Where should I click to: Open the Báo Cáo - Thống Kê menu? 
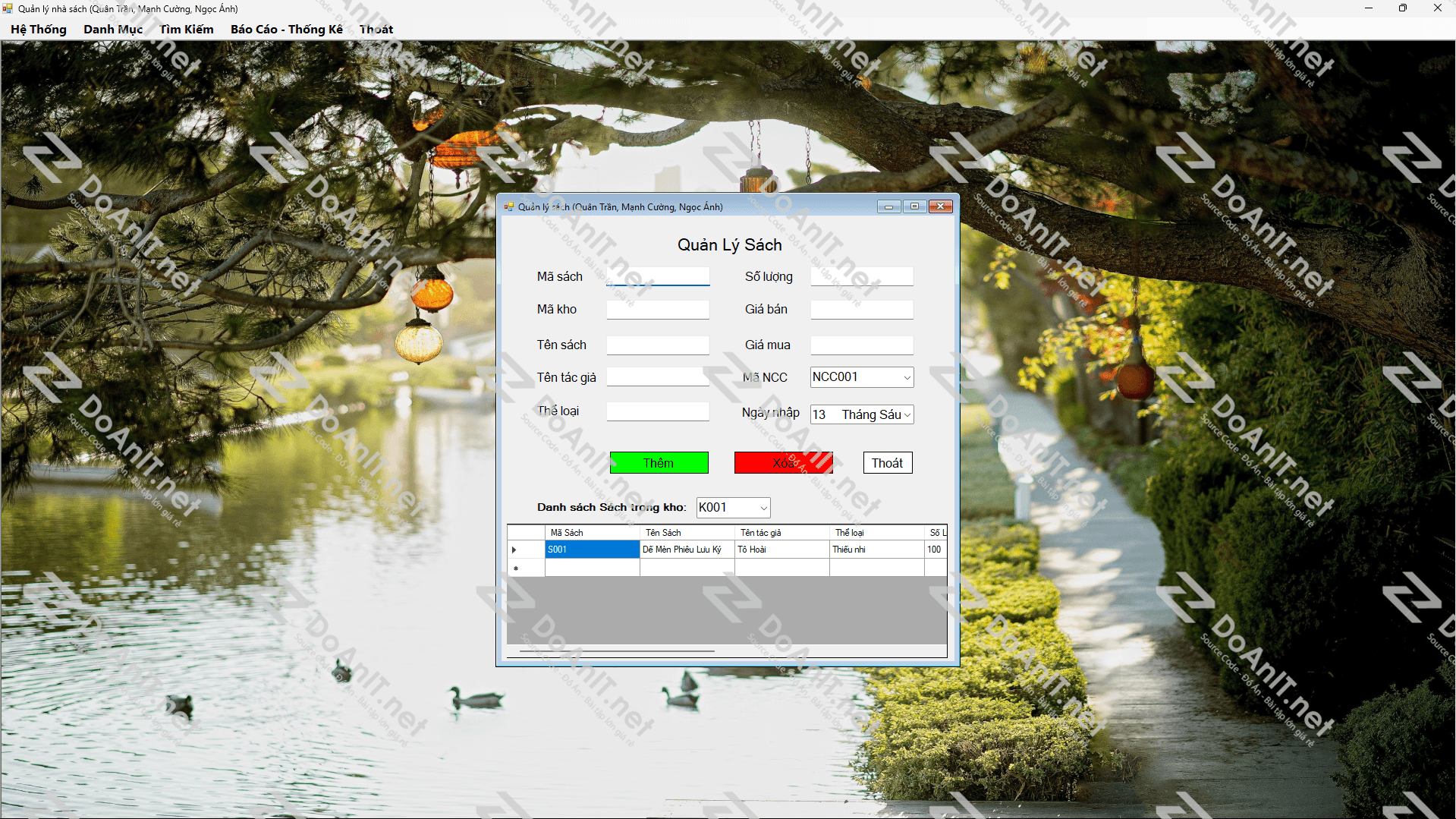point(287,29)
